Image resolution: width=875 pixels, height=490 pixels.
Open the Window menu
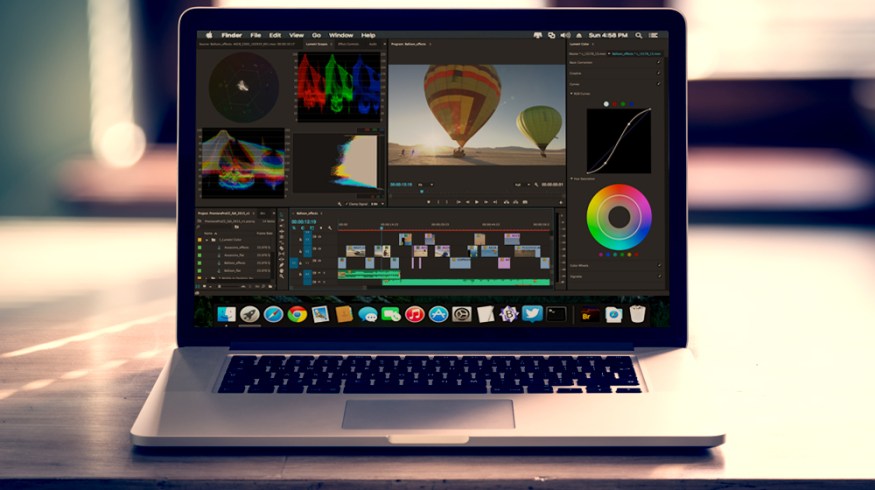click(340, 35)
